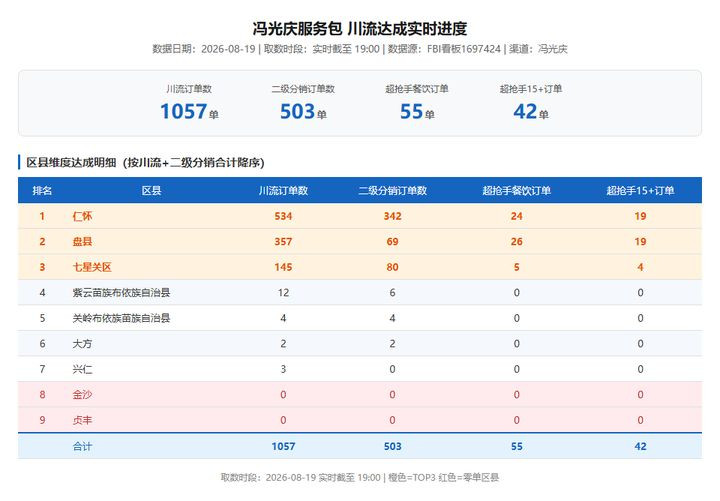Click value 145 in 七星关区 row
Screen dimensions: 720x501
[283, 267]
